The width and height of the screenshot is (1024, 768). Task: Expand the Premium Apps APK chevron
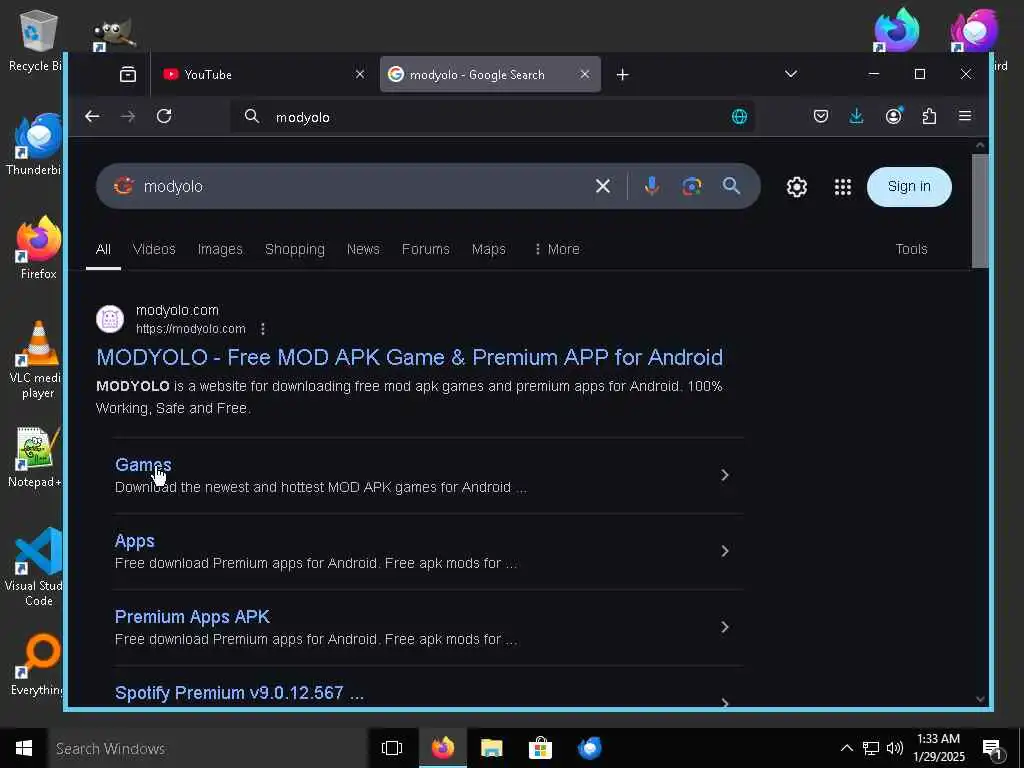[725, 627]
